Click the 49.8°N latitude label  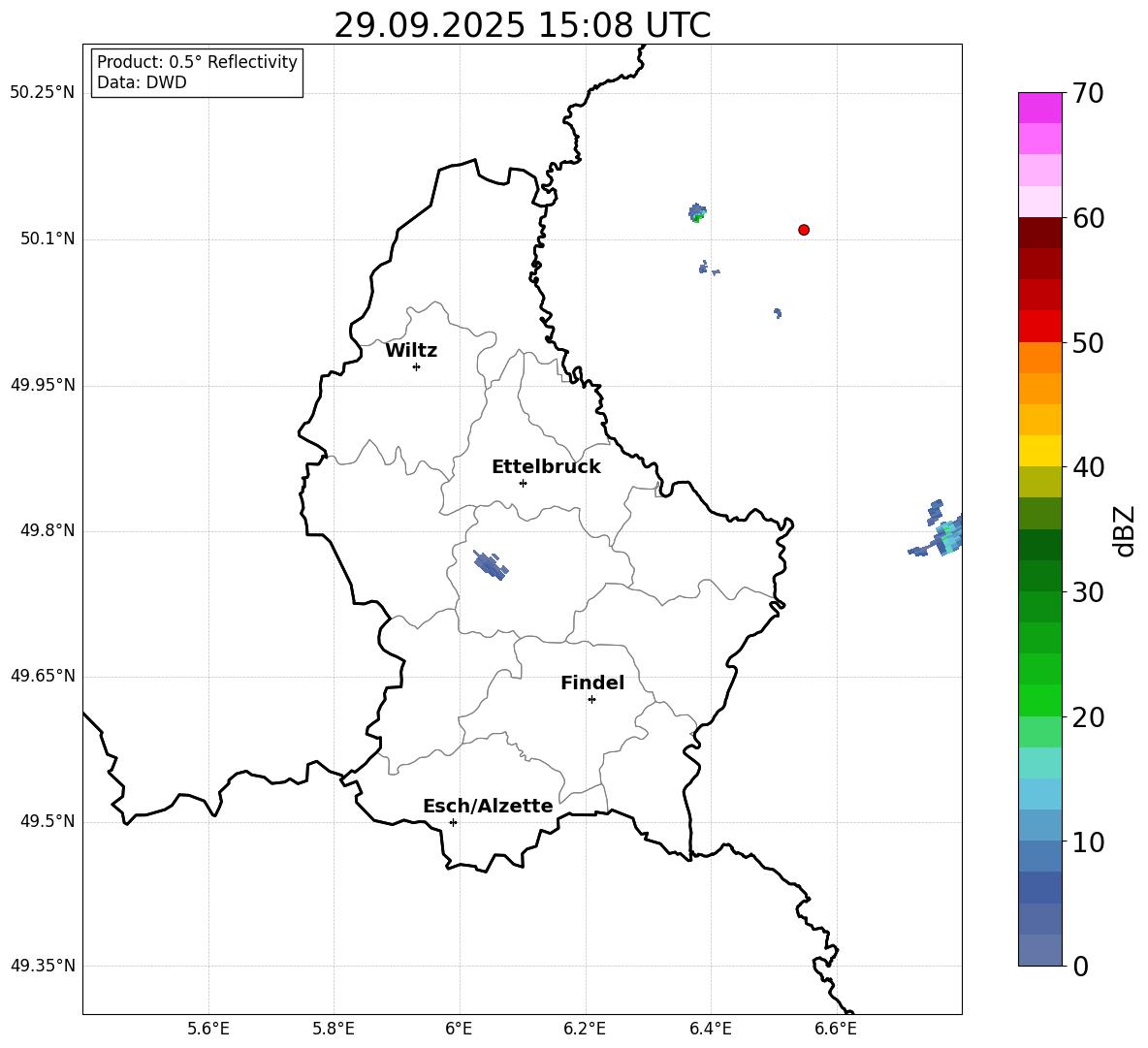click(x=48, y=530)
